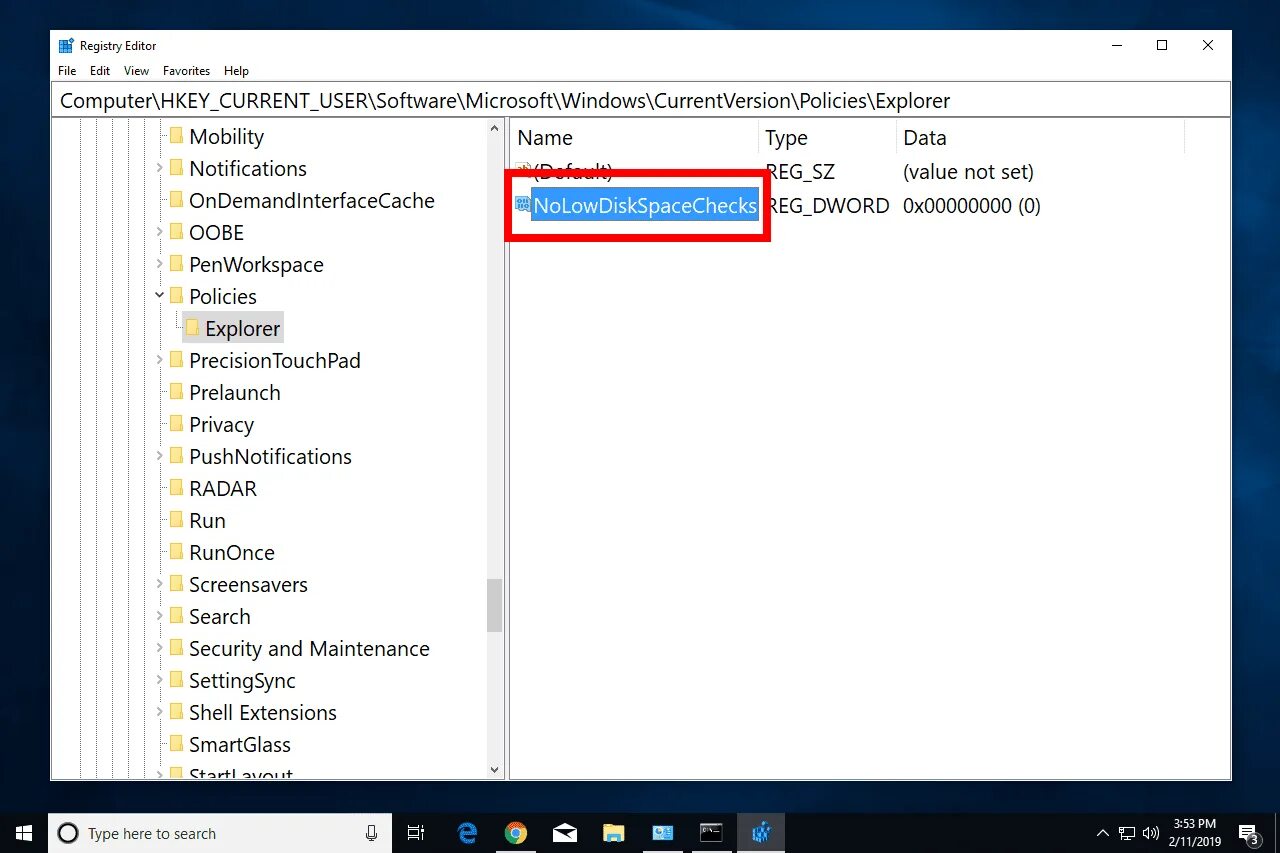This screenshot has width=1280, height=853.
Task: Sort values by the Type column header
Action: [x=827, y=138]
